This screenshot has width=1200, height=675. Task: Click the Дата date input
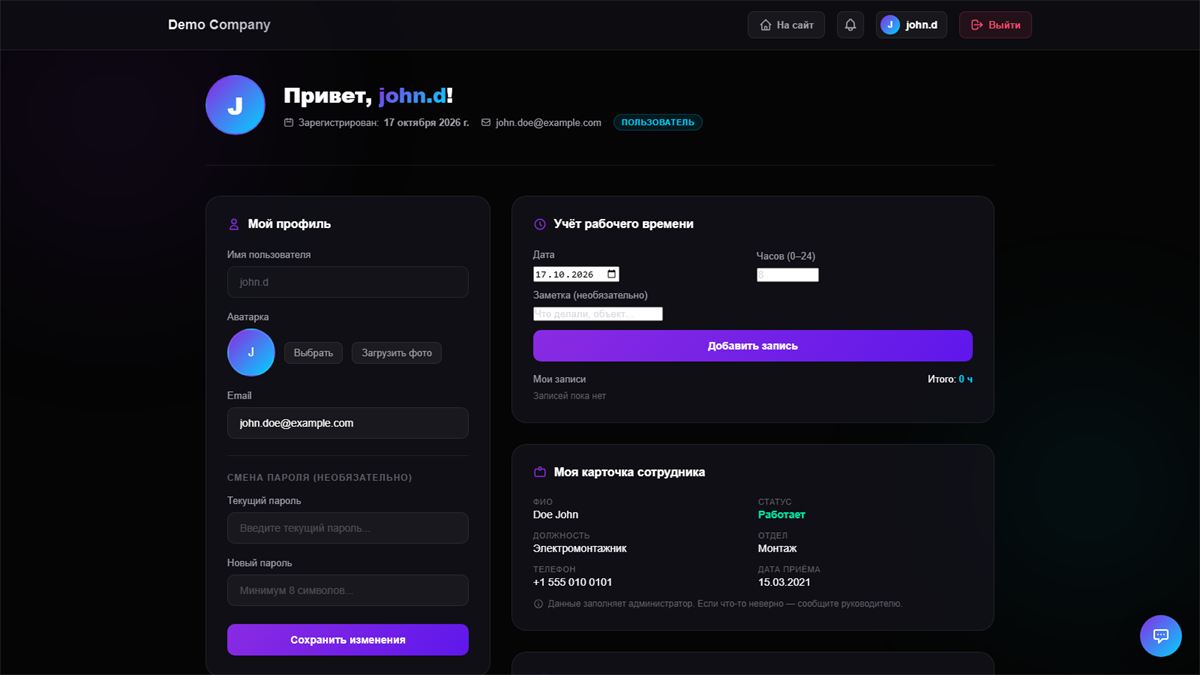(x=576, y=274)
